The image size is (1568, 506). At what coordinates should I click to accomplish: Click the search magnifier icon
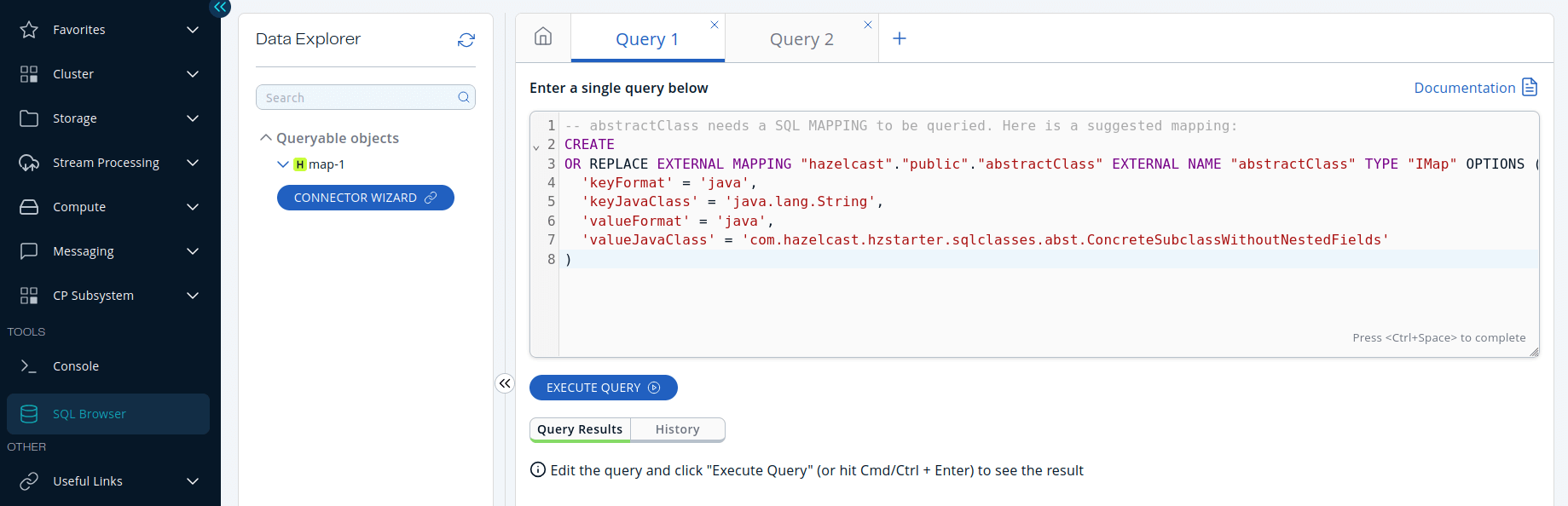point(463,97)
